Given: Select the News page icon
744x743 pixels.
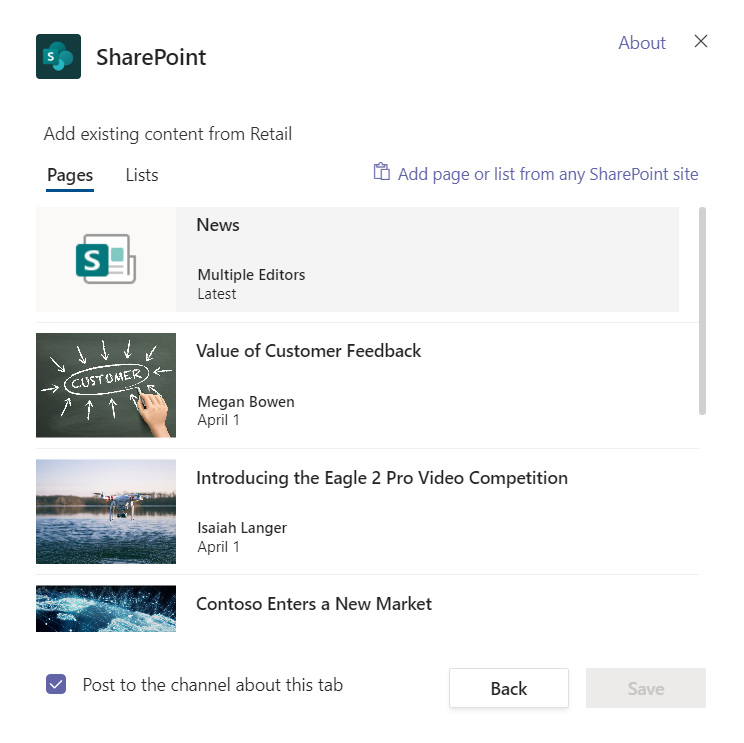Looking at the screenshot, I should coord(106,259).
